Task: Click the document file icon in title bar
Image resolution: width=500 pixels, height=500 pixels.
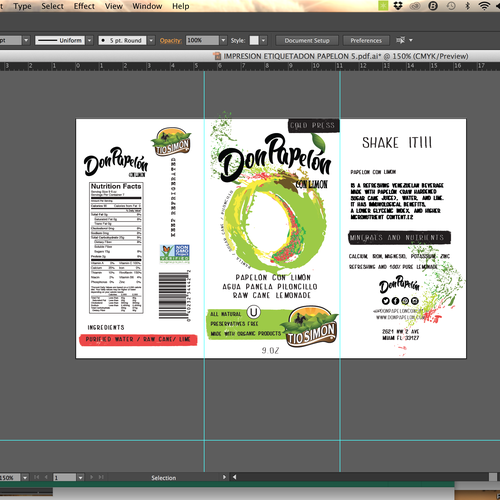Action: tap(217, 56)
